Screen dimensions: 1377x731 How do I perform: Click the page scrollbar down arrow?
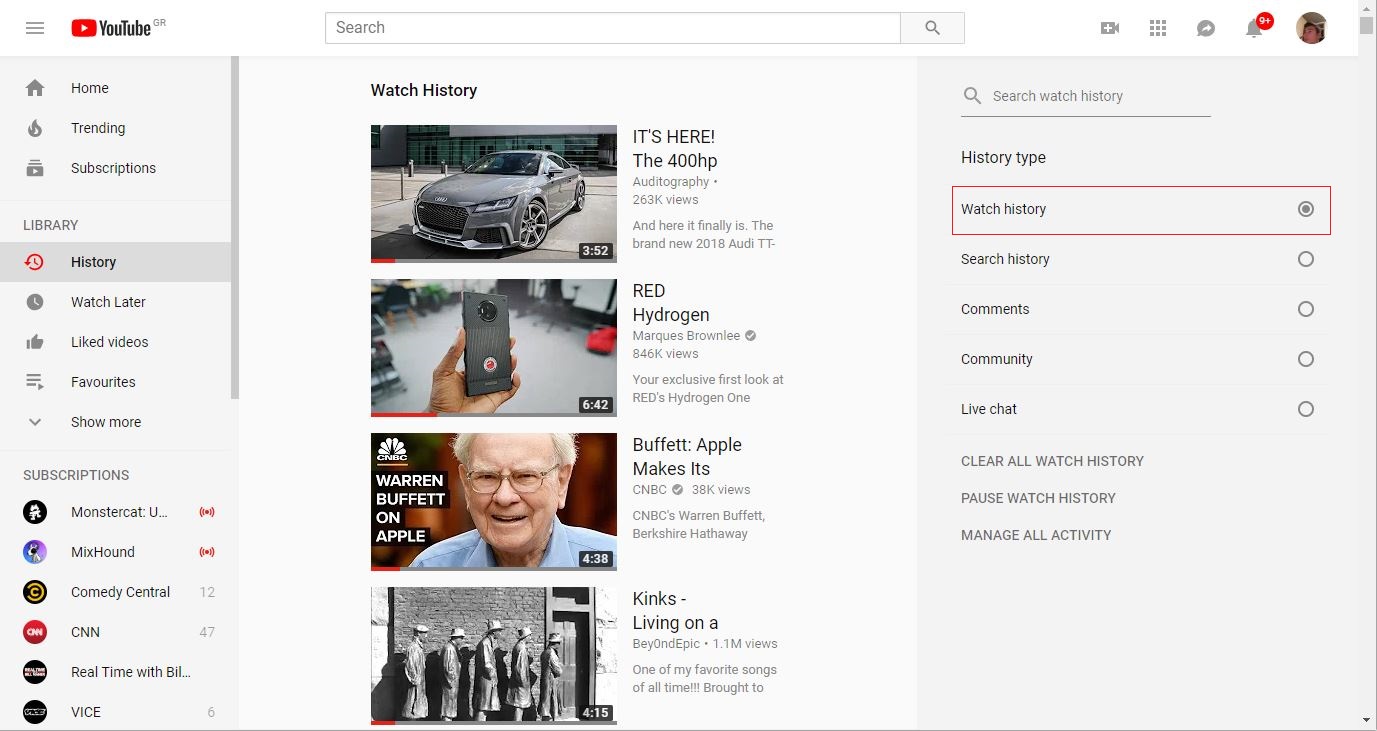(1367, 719)
